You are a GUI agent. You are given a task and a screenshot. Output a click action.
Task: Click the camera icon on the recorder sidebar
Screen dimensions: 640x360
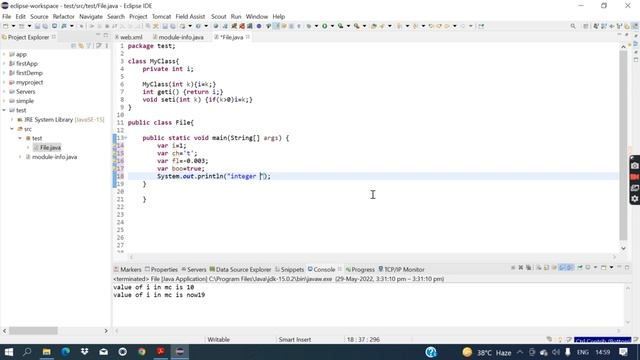point(635,166)
